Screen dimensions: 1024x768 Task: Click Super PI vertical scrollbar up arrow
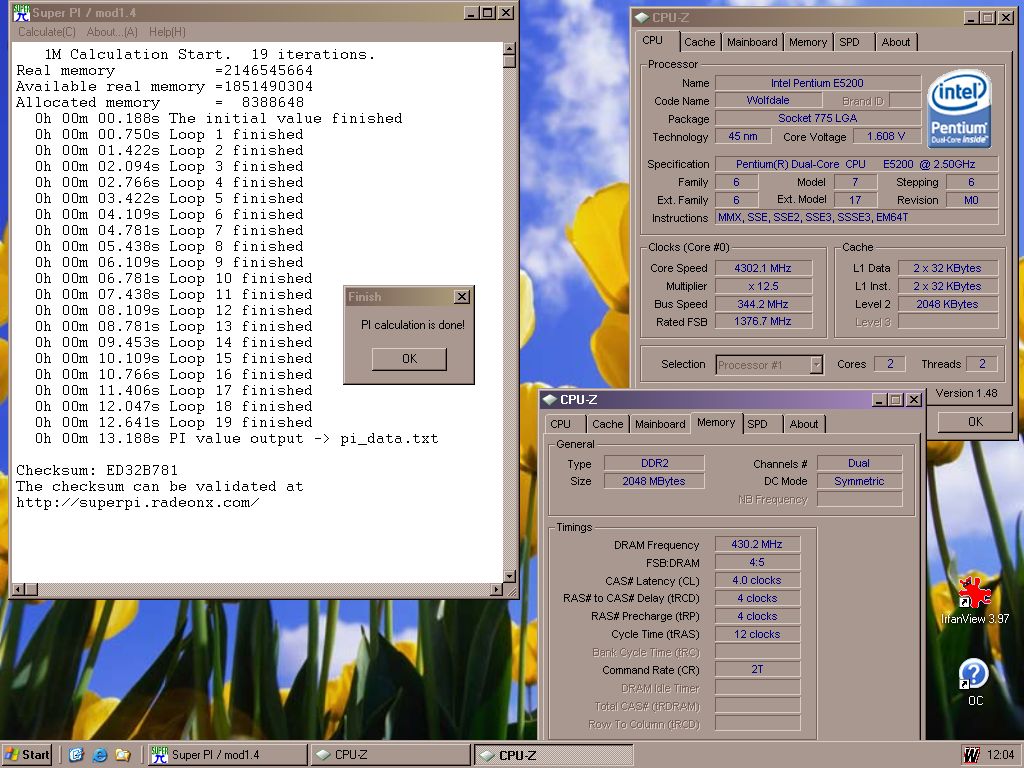pos(509,48)
